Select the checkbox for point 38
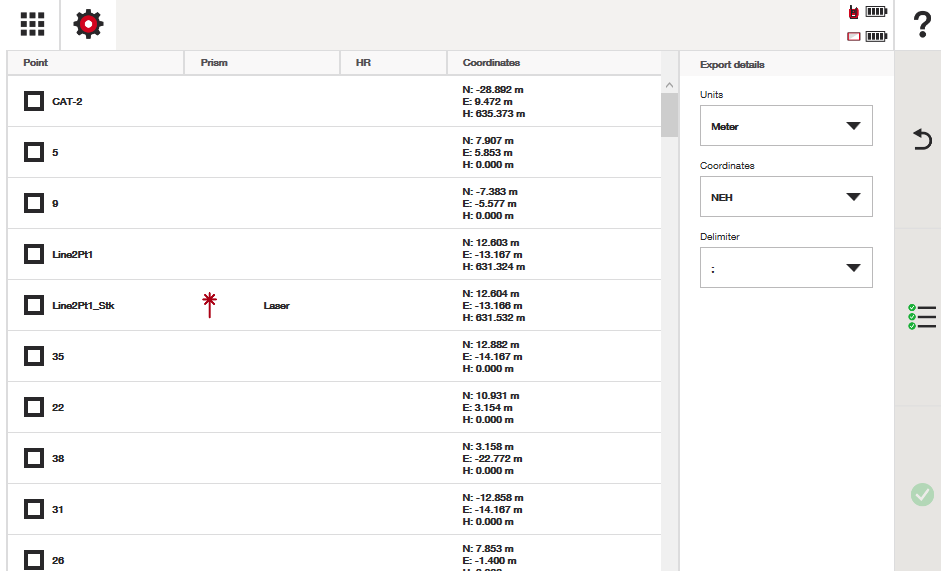The image size is (941, 571). coord(34,458)
